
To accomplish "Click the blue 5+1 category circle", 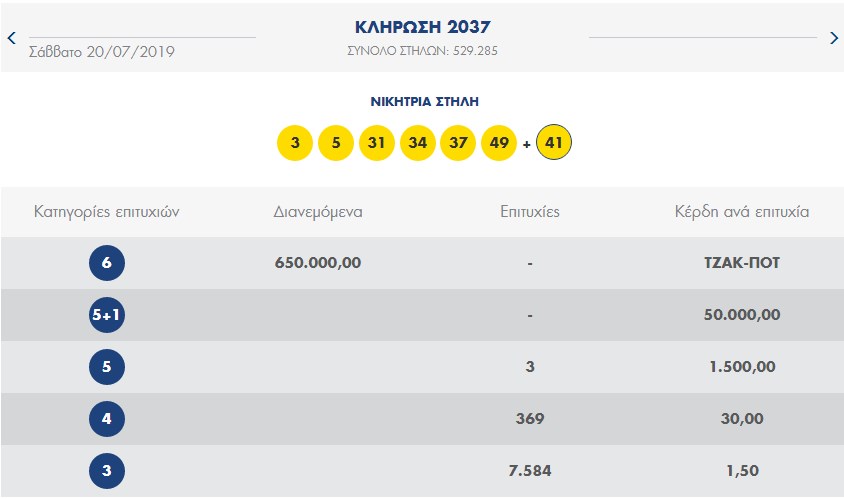I will point(107,315).
